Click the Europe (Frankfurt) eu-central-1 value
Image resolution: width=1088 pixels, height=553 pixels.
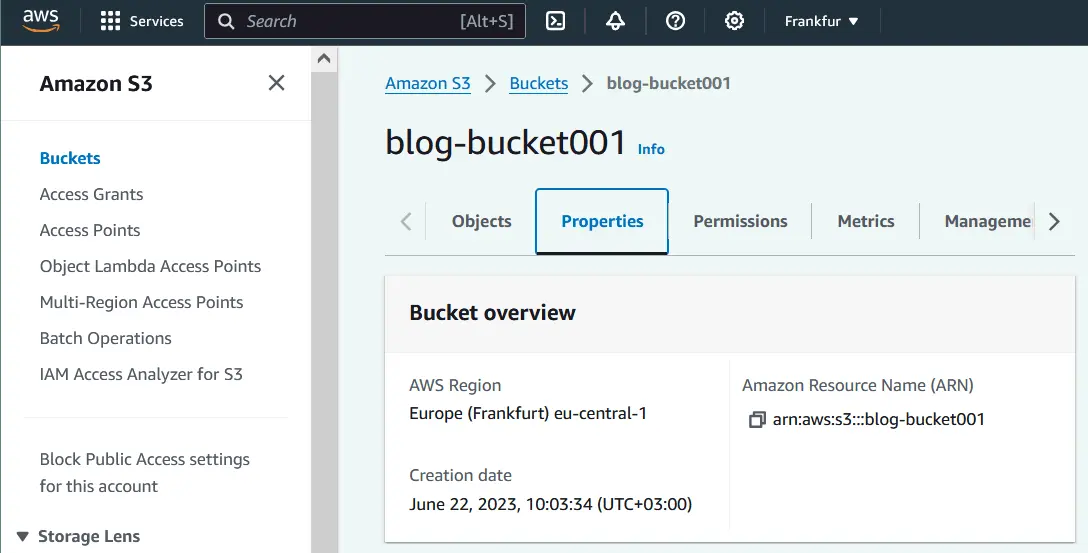click(528, 414)
